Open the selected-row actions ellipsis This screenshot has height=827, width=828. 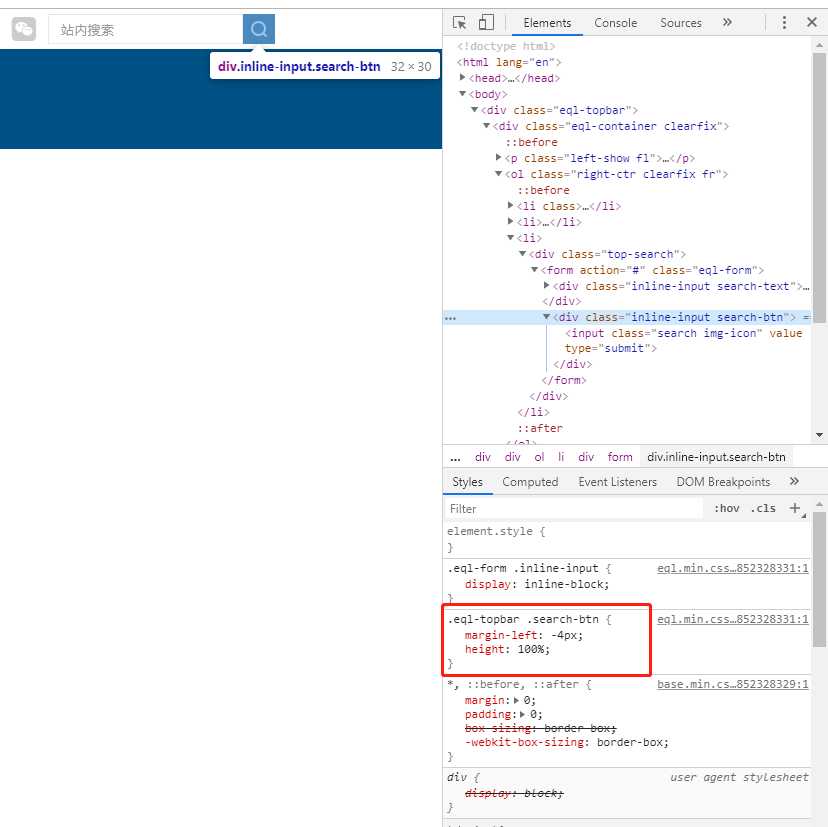pyautogui.click(x=450, y=318)
